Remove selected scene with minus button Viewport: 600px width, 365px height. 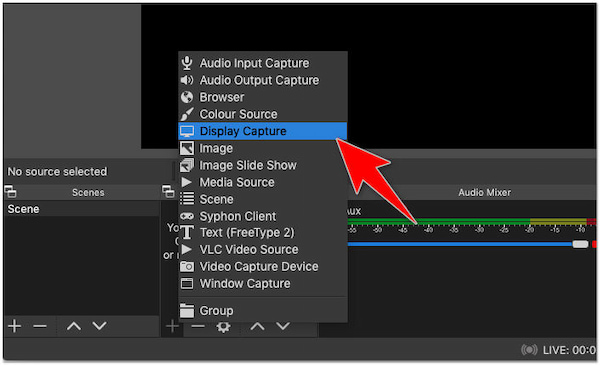40,326
